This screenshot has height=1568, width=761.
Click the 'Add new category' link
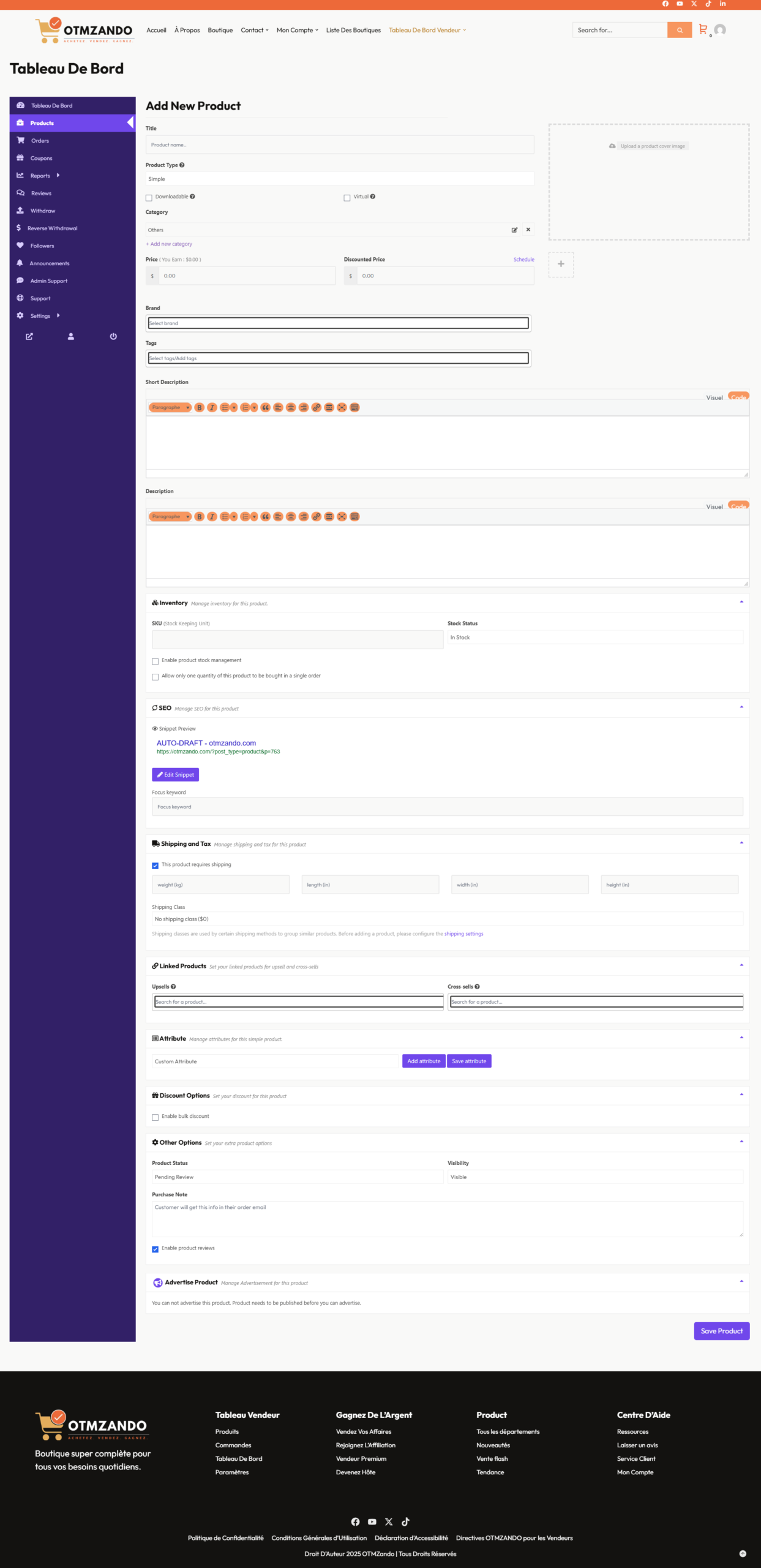pos(170,244)
